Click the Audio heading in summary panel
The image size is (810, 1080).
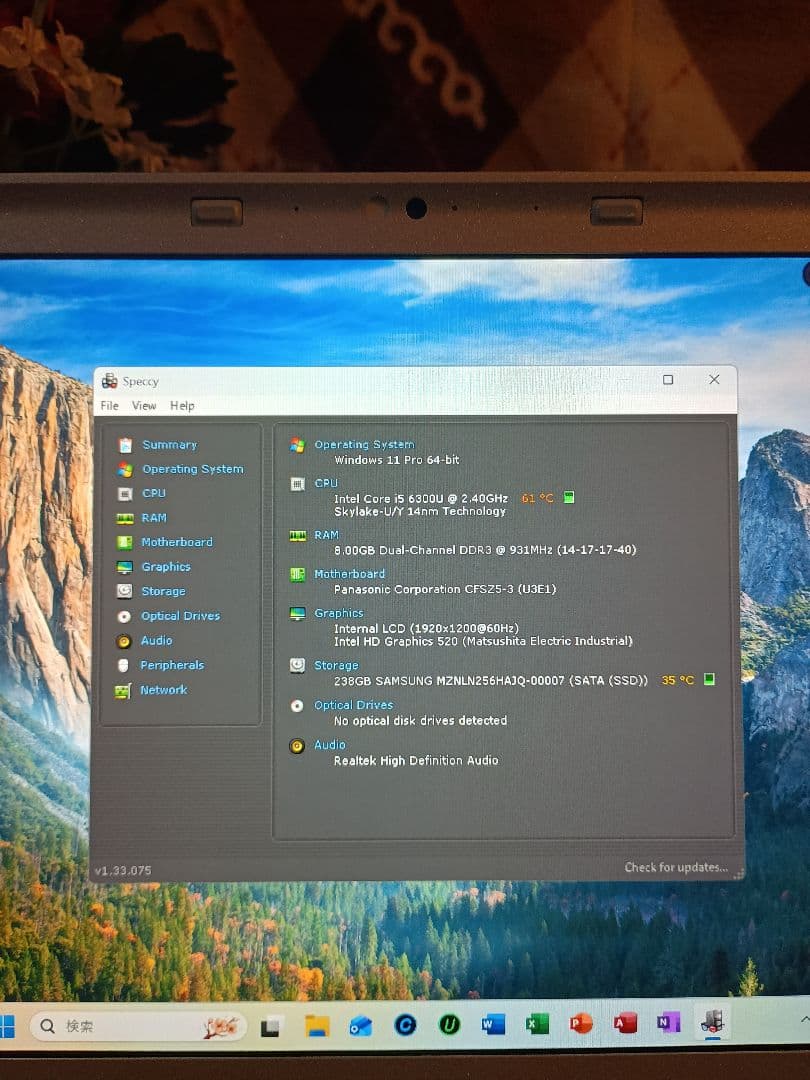tap(330, 745)
